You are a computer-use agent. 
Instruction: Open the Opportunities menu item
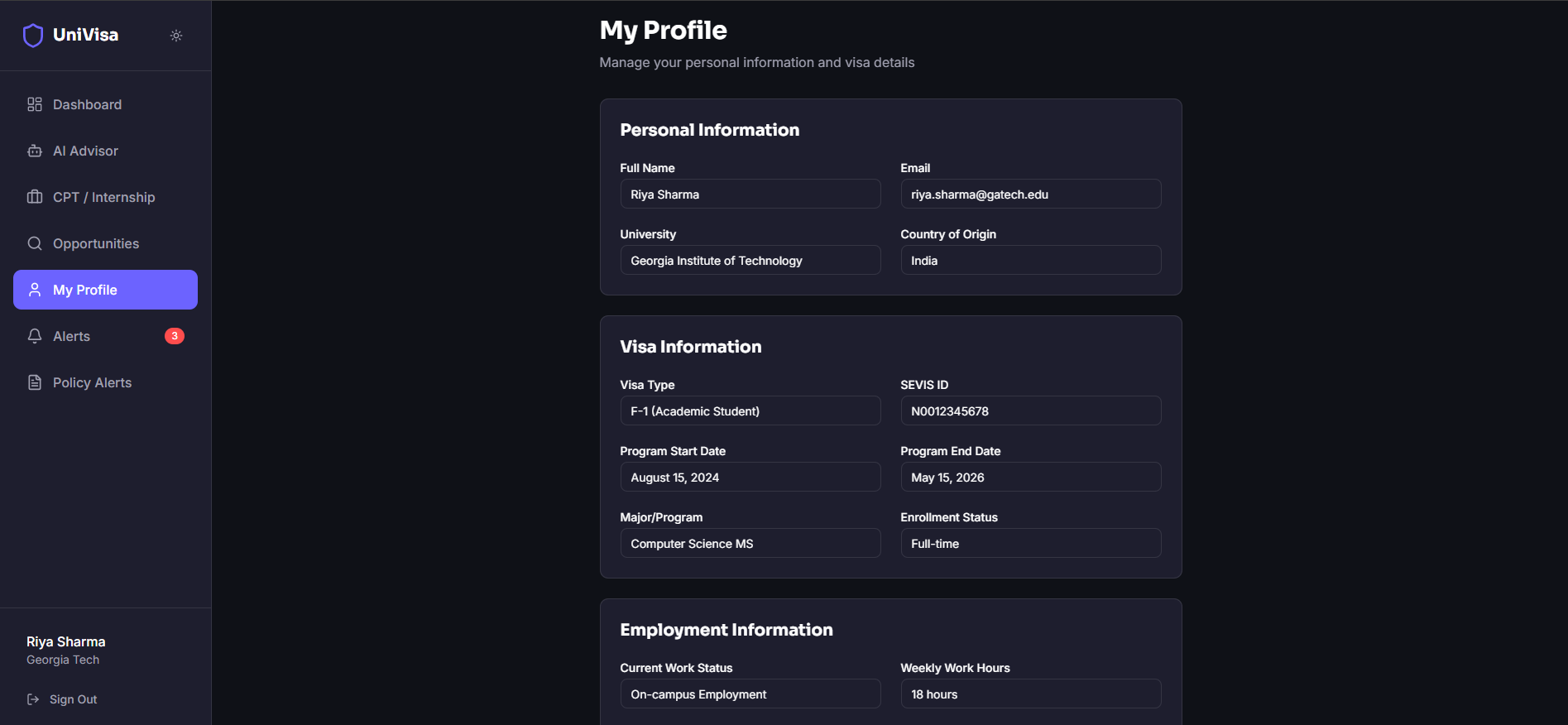[96, 243]
